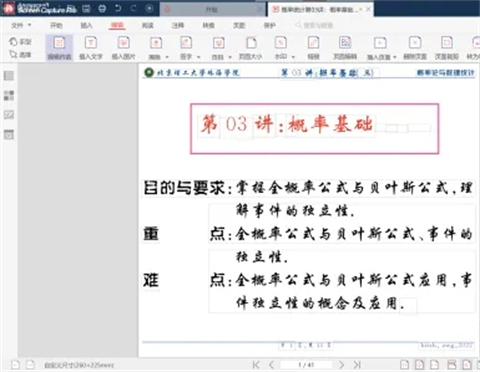Redo the last action

(133, 8)
